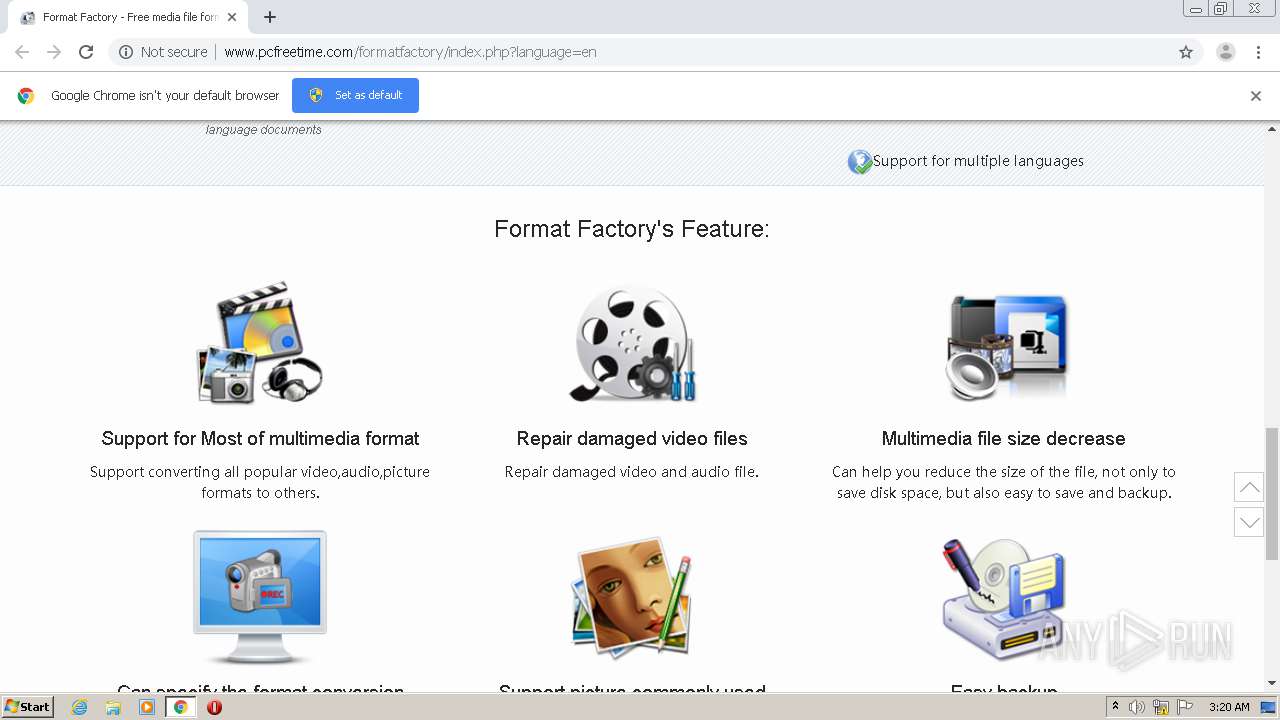The height and width of the screenshot is (720, 1280).
Task: Dismiss the default browser notification bar
Action: (x=1256, y=96)
